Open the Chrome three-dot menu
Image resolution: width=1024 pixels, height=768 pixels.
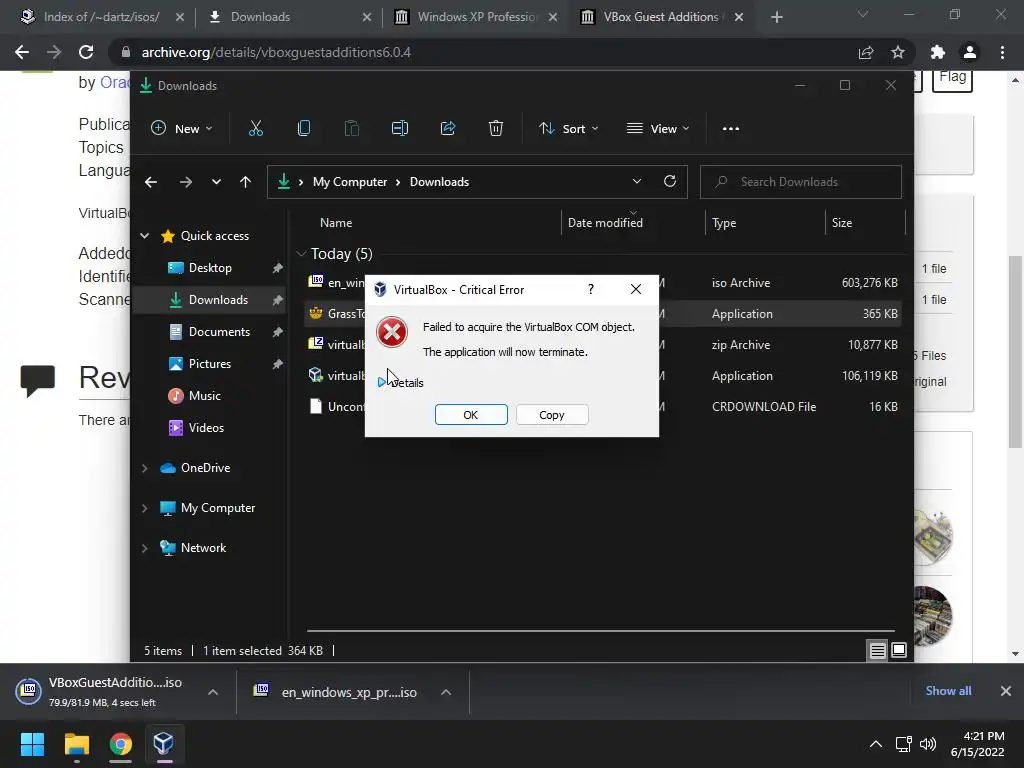pyautogui.click(x=1002, y=52)
